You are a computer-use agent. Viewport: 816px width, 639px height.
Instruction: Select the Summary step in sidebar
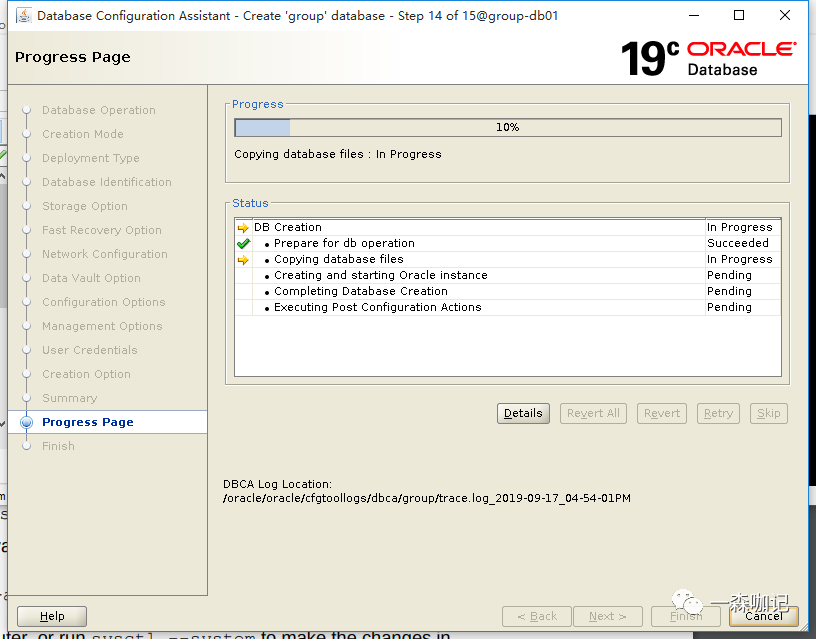click(x=69, y=398)
